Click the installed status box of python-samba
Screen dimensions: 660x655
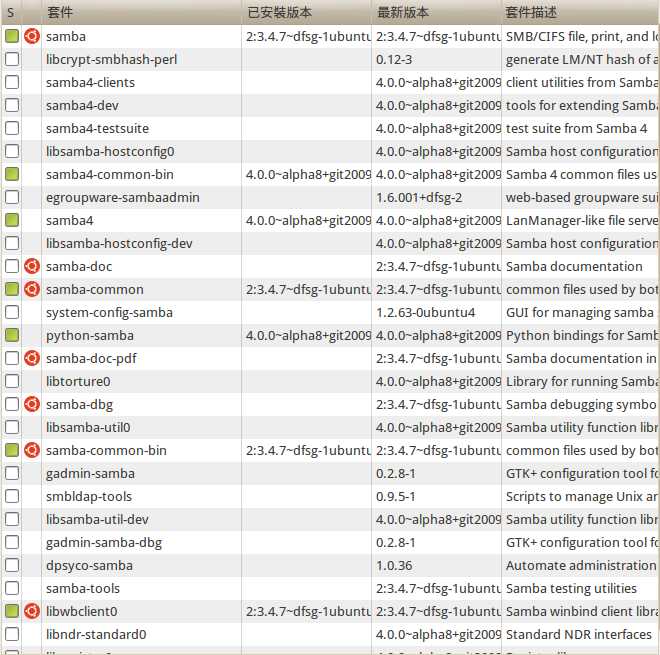click(x=12, y=335)
